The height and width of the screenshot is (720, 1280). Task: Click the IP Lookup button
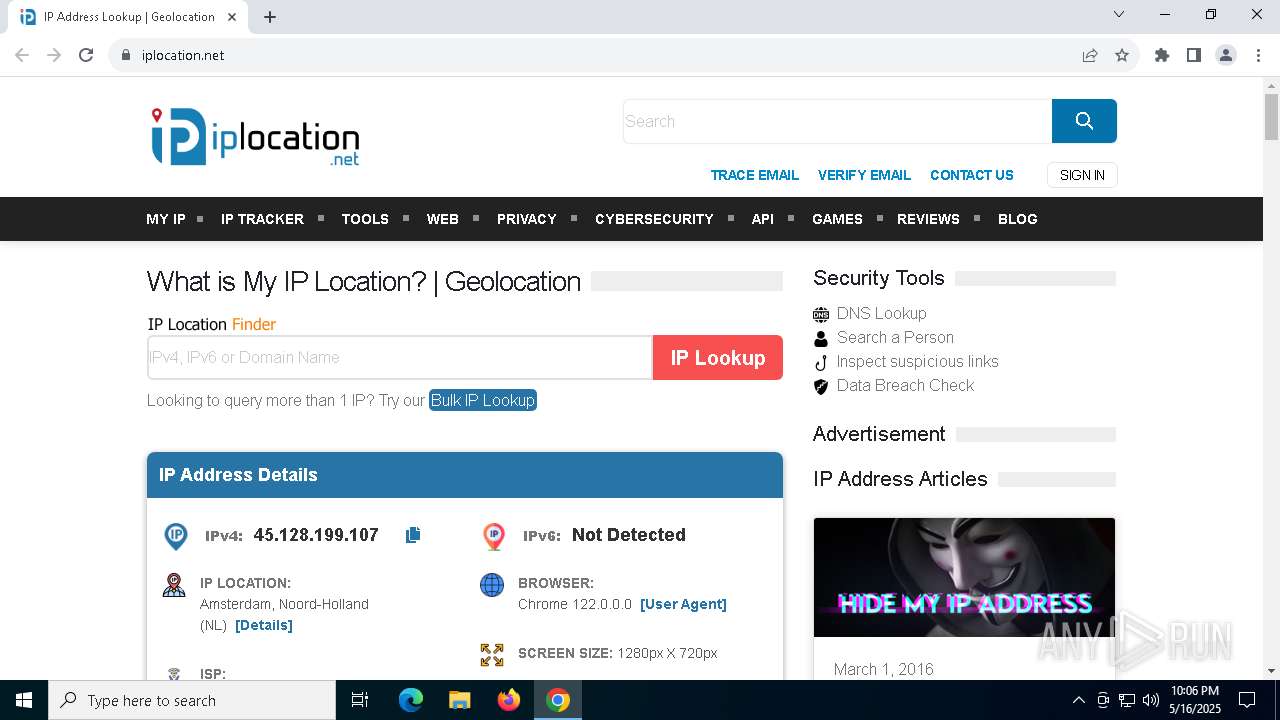click(x=718, y=357)
